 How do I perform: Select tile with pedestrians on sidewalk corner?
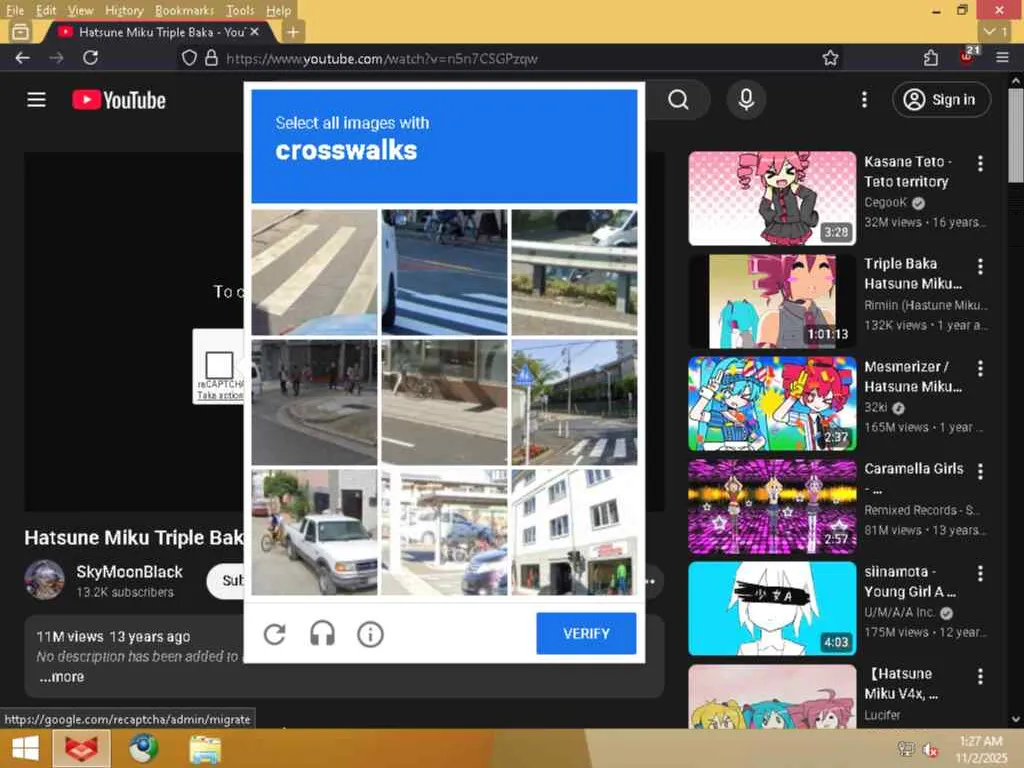[x=314, y=402]
